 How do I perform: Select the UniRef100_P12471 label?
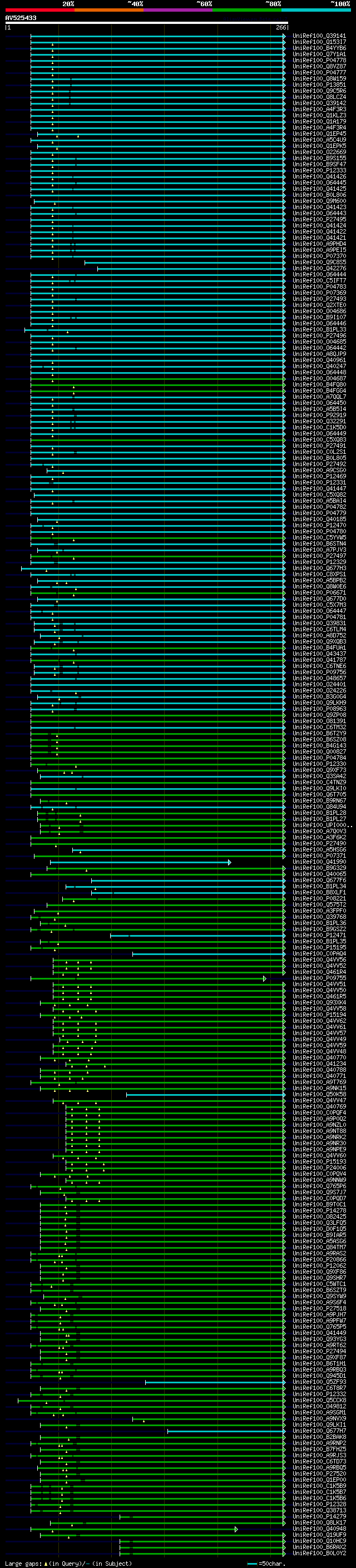pos(319,935)
